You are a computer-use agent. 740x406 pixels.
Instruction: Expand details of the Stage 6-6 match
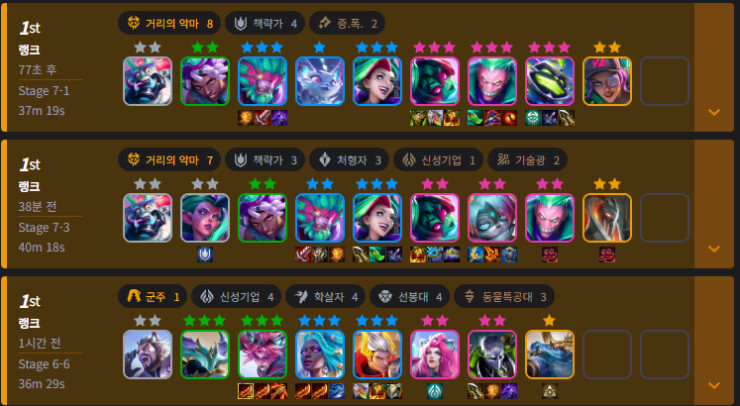(x=714, y=385)
